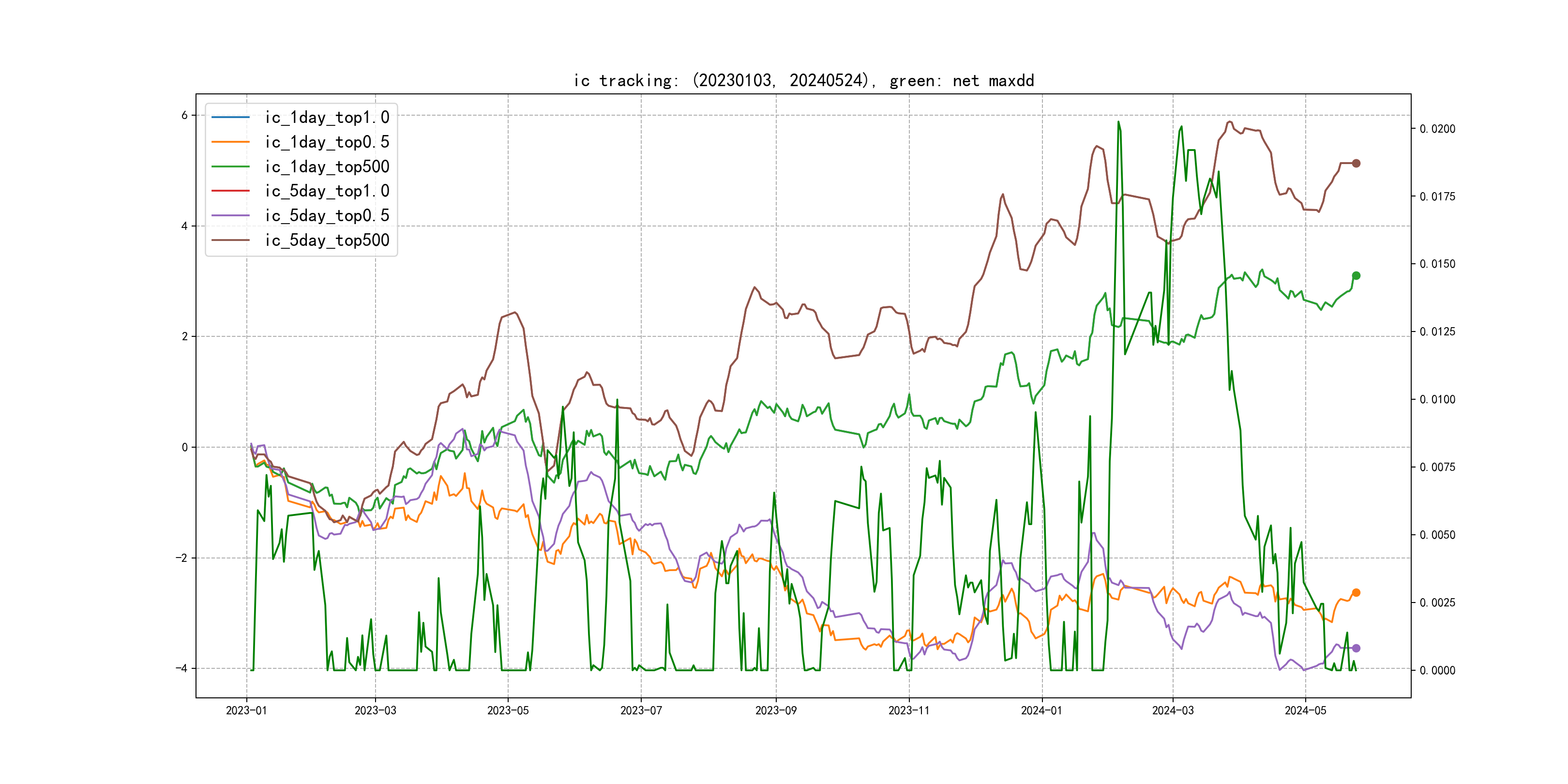Click the brown legend line swatch
Viewport: 1568px width, 784px height.
click(230, 240)
